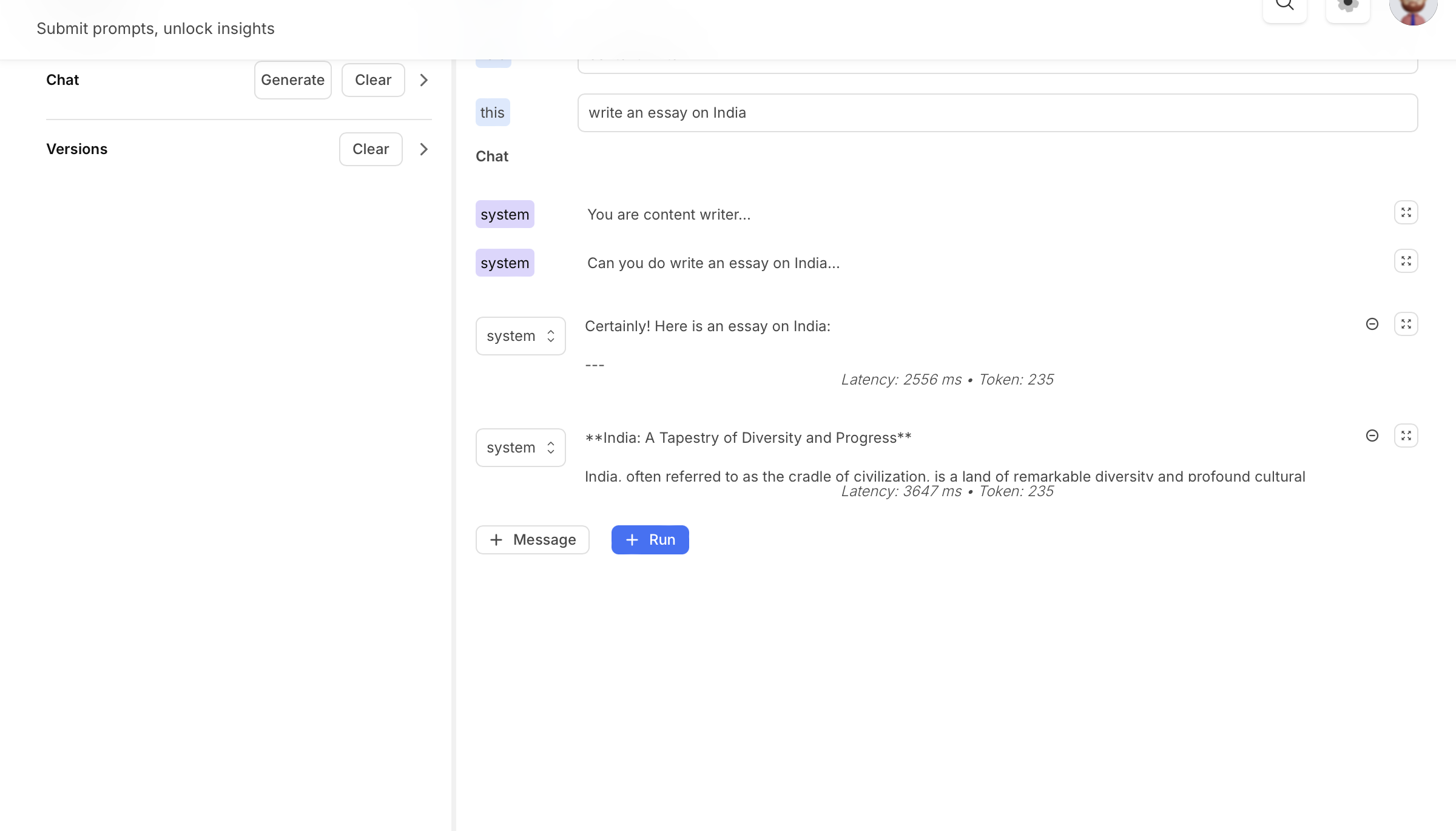Expand the 'India: A Tapestry' message
This screenshot has height=831, width=1456.
[1406, 436]
